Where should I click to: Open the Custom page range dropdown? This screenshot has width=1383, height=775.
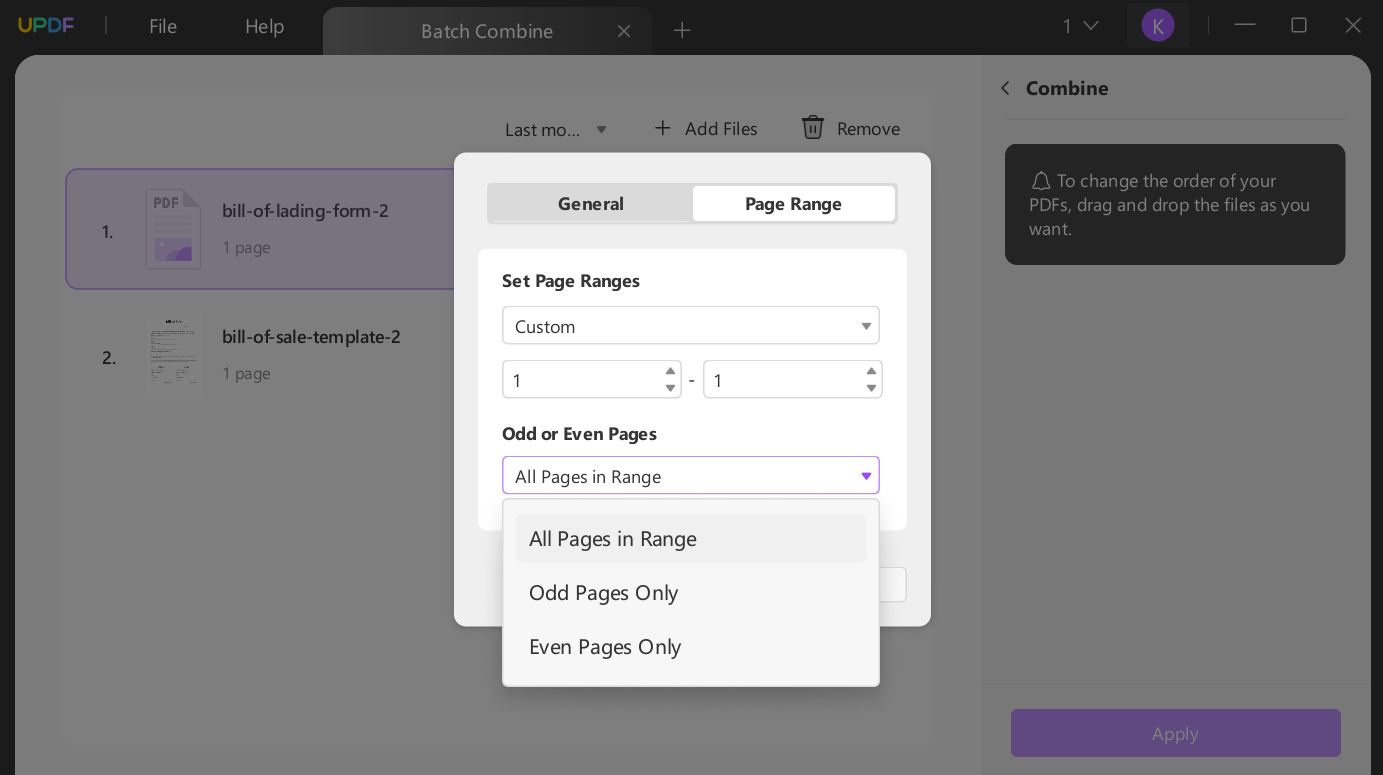tap(691, 326)
